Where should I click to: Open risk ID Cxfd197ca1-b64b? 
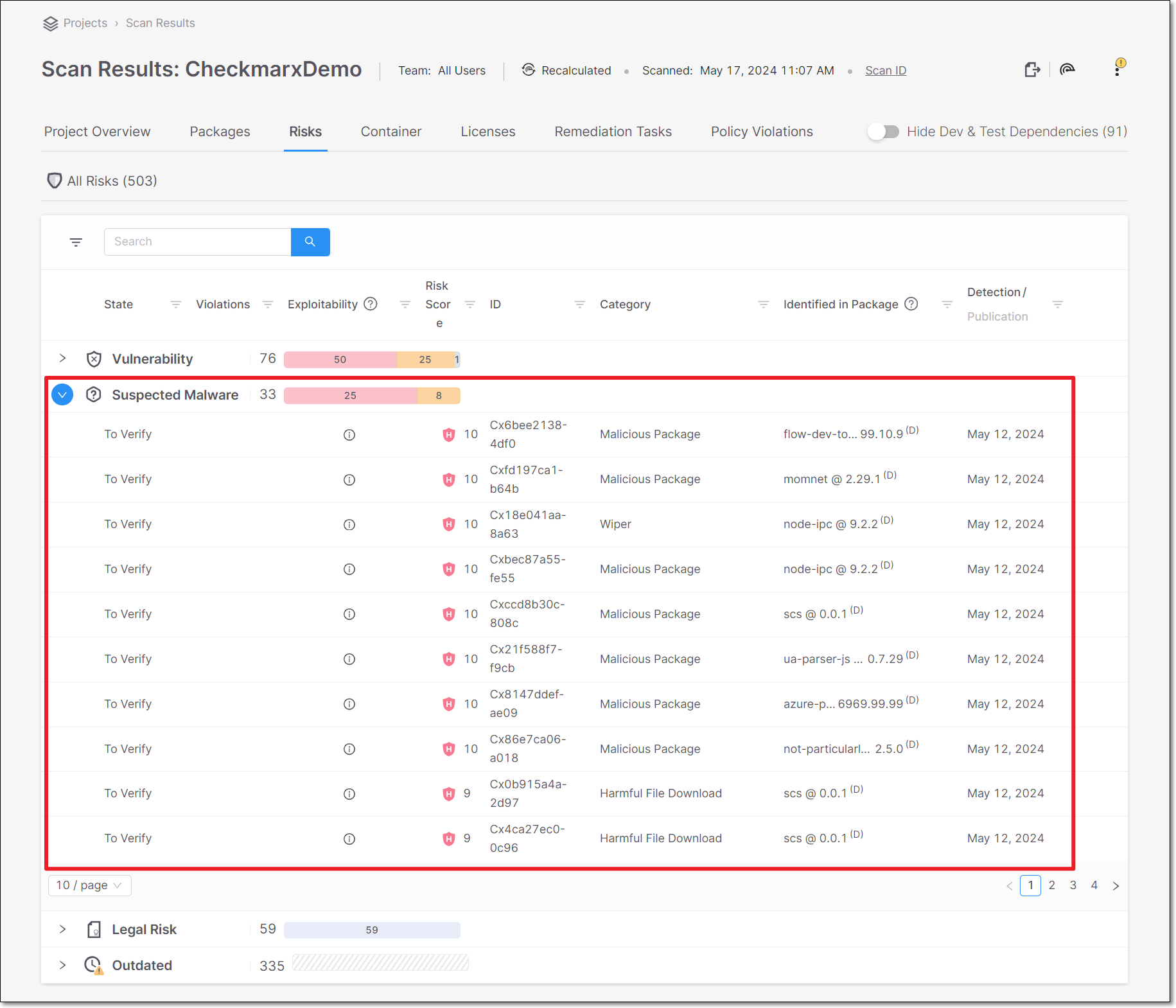(x=527, y=479)
